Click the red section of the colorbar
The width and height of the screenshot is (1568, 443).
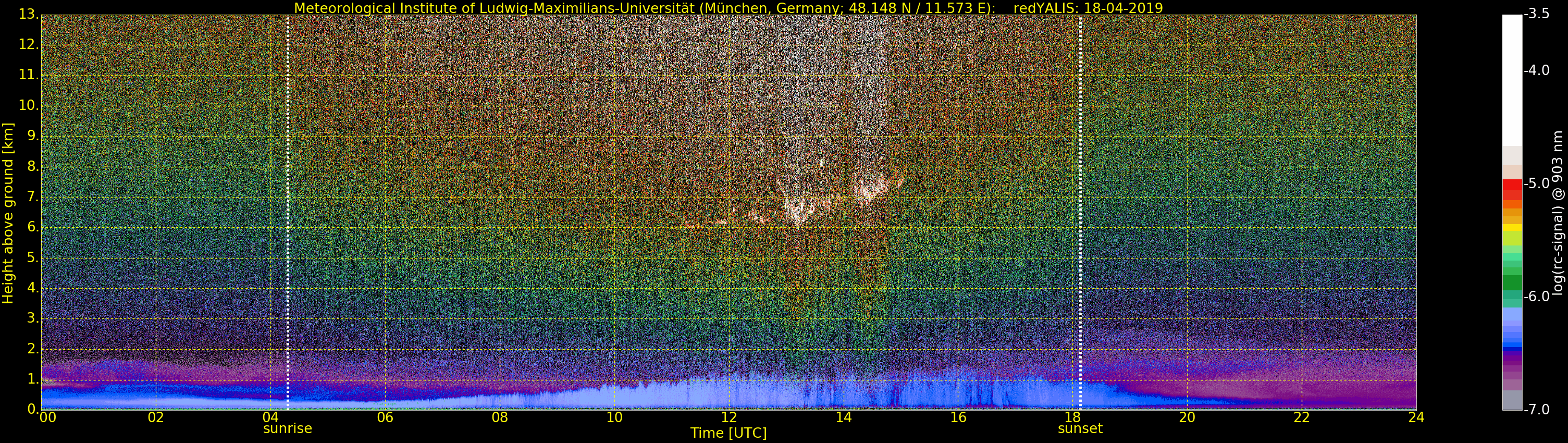1512,189
